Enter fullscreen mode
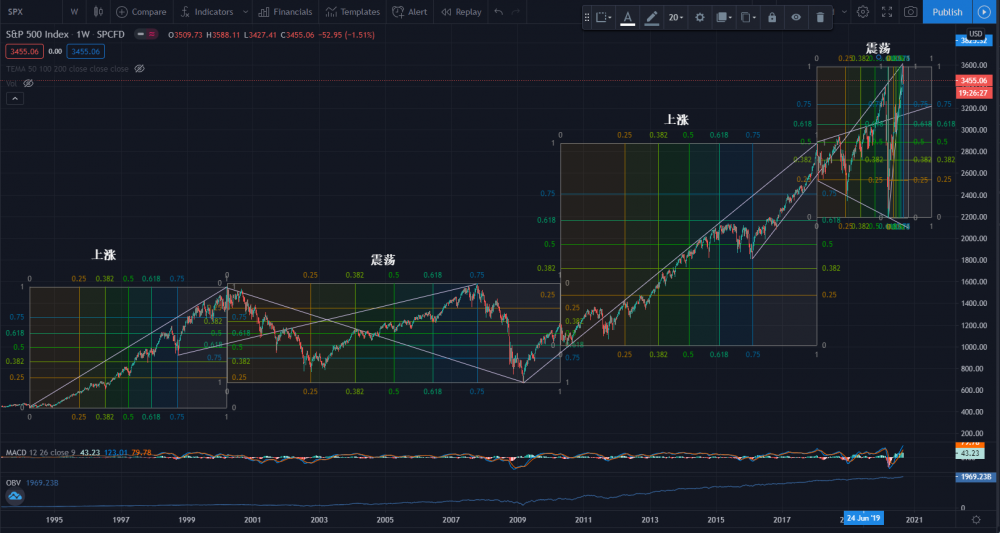 (x=887, y=12)
